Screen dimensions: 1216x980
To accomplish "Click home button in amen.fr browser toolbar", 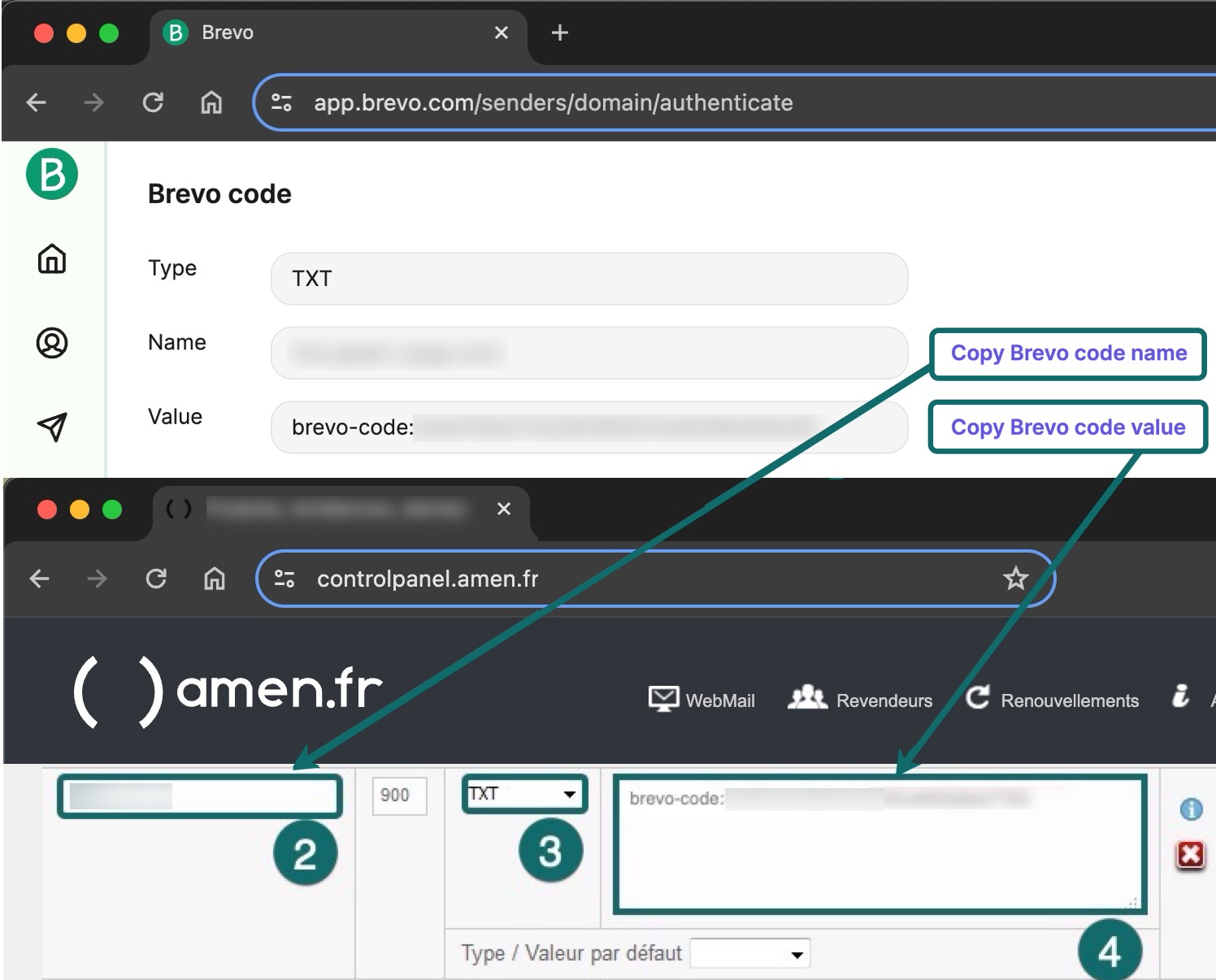I will pos(215,579).
